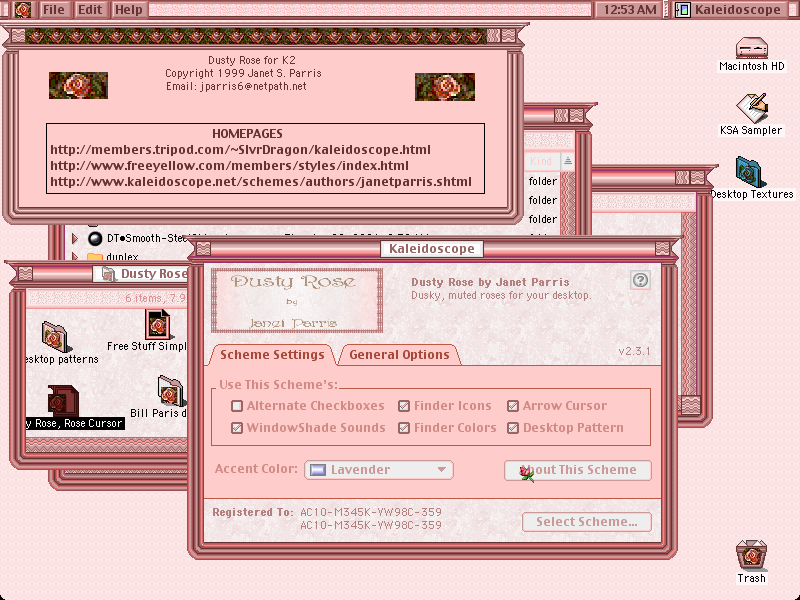Viewport: 800px width, 600px height.
Task: Expand the DT•Smooth-Steel row triangle
Action: [x=75, y=238]
